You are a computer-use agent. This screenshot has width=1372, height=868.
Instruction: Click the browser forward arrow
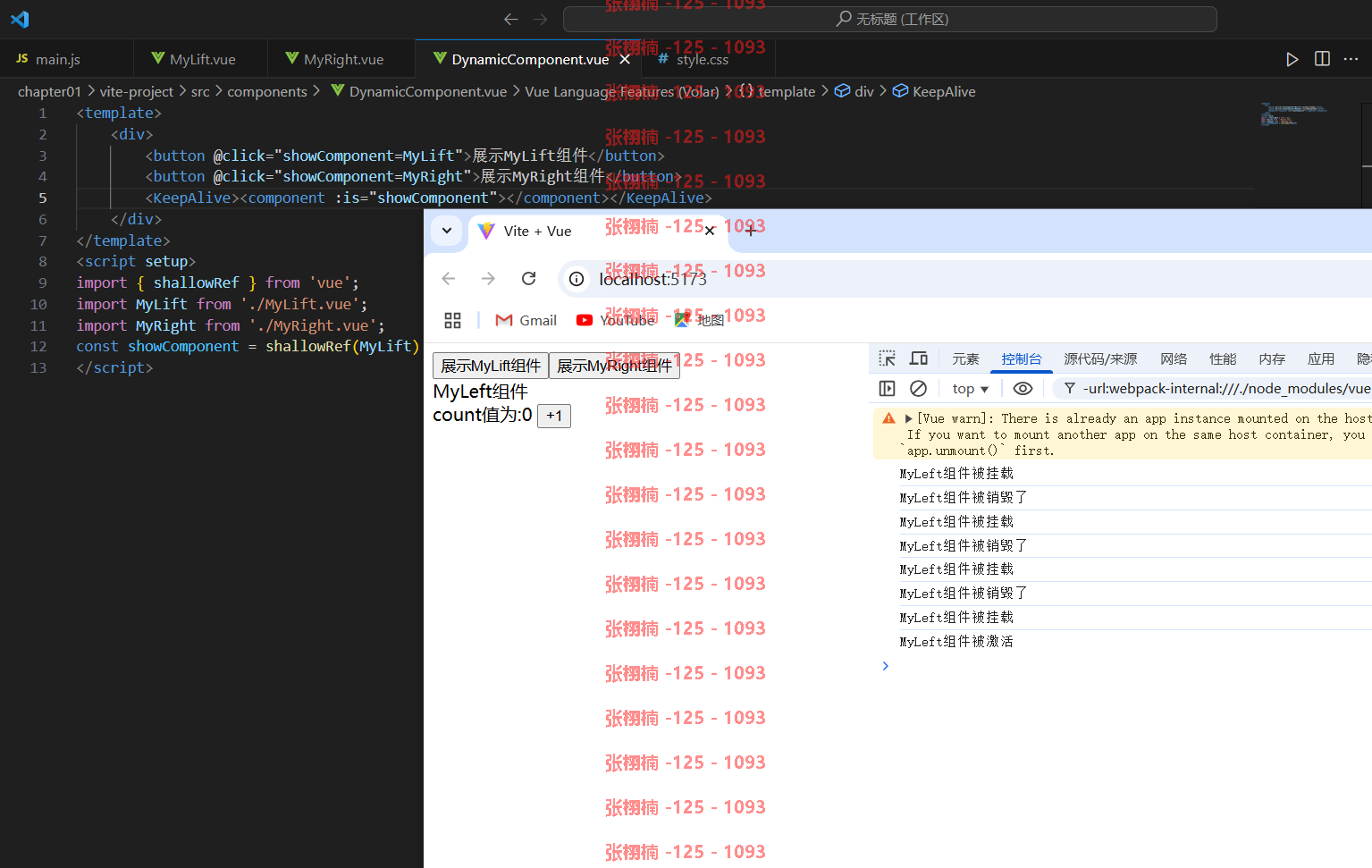point(488,279)
